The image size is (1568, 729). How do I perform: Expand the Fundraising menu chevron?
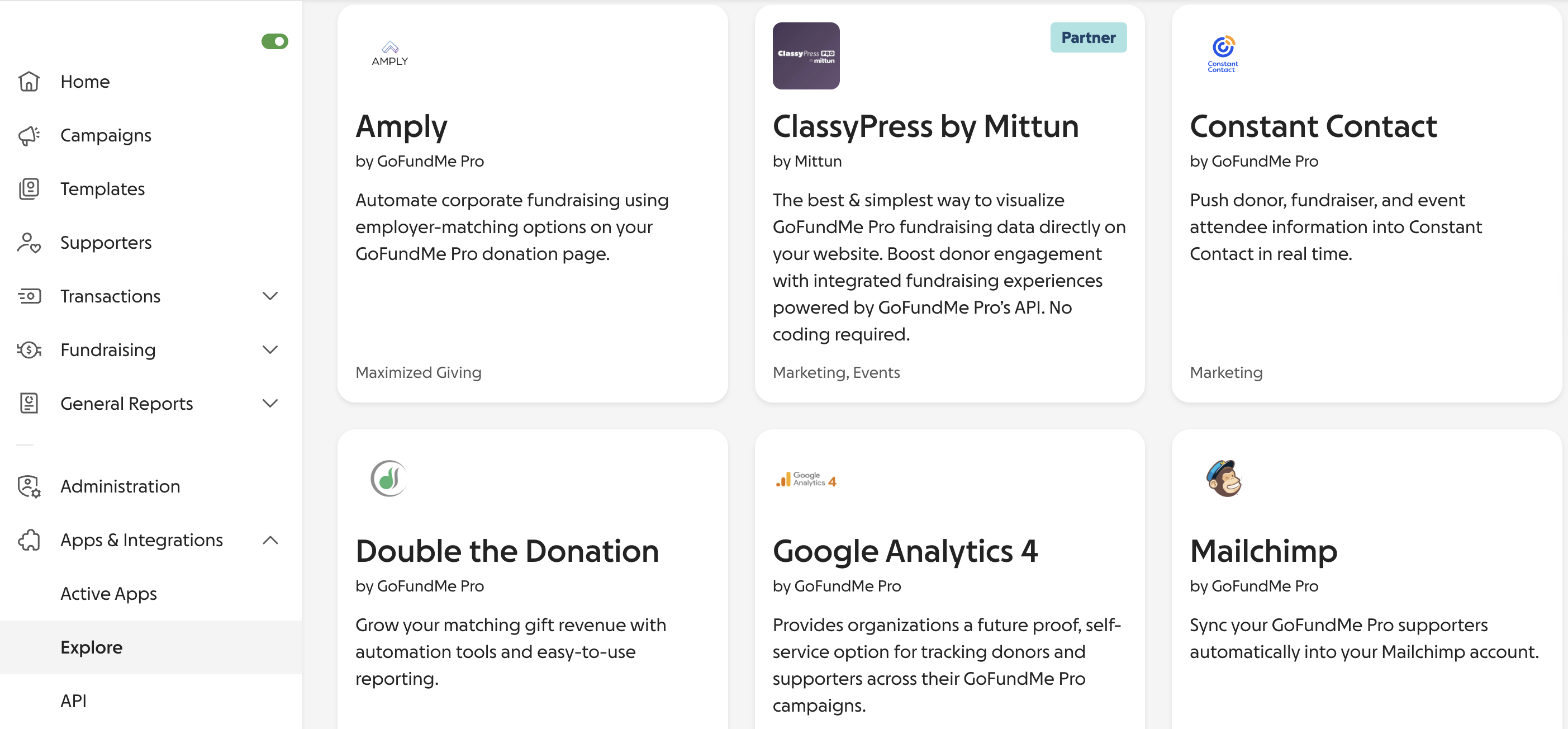(270, 349)
